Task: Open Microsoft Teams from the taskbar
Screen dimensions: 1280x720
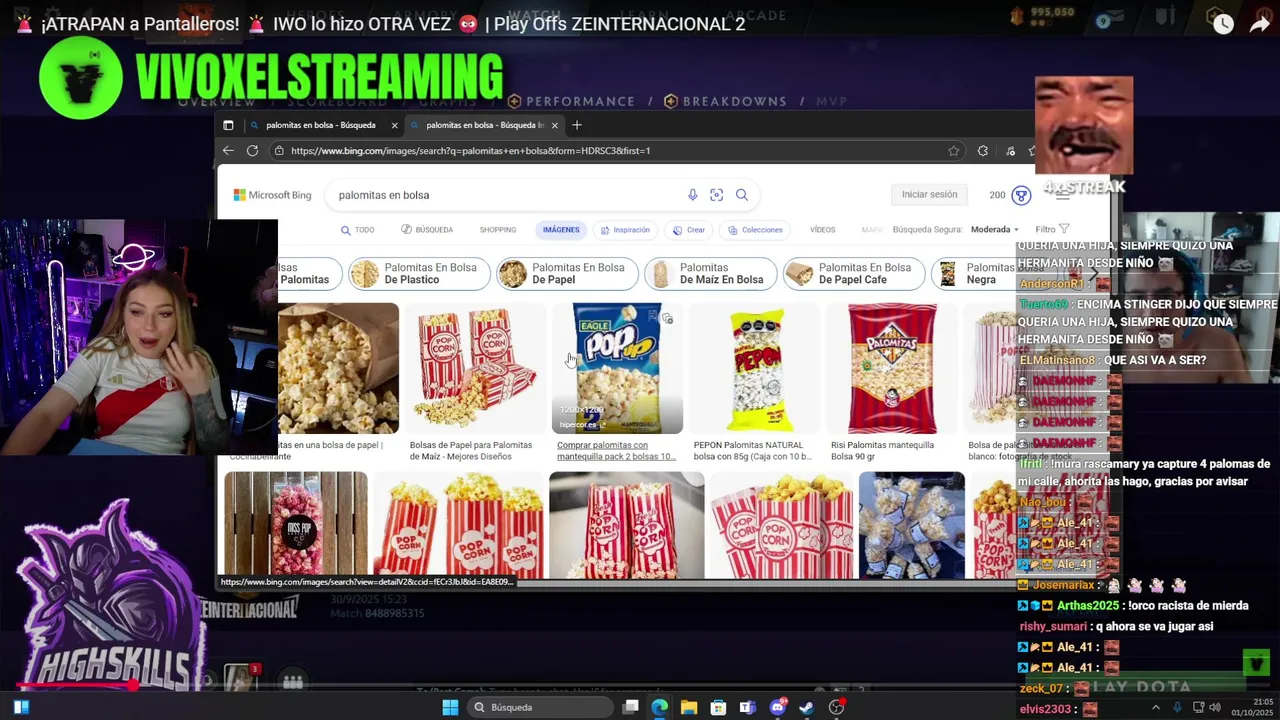Action: tap(747, 708)
